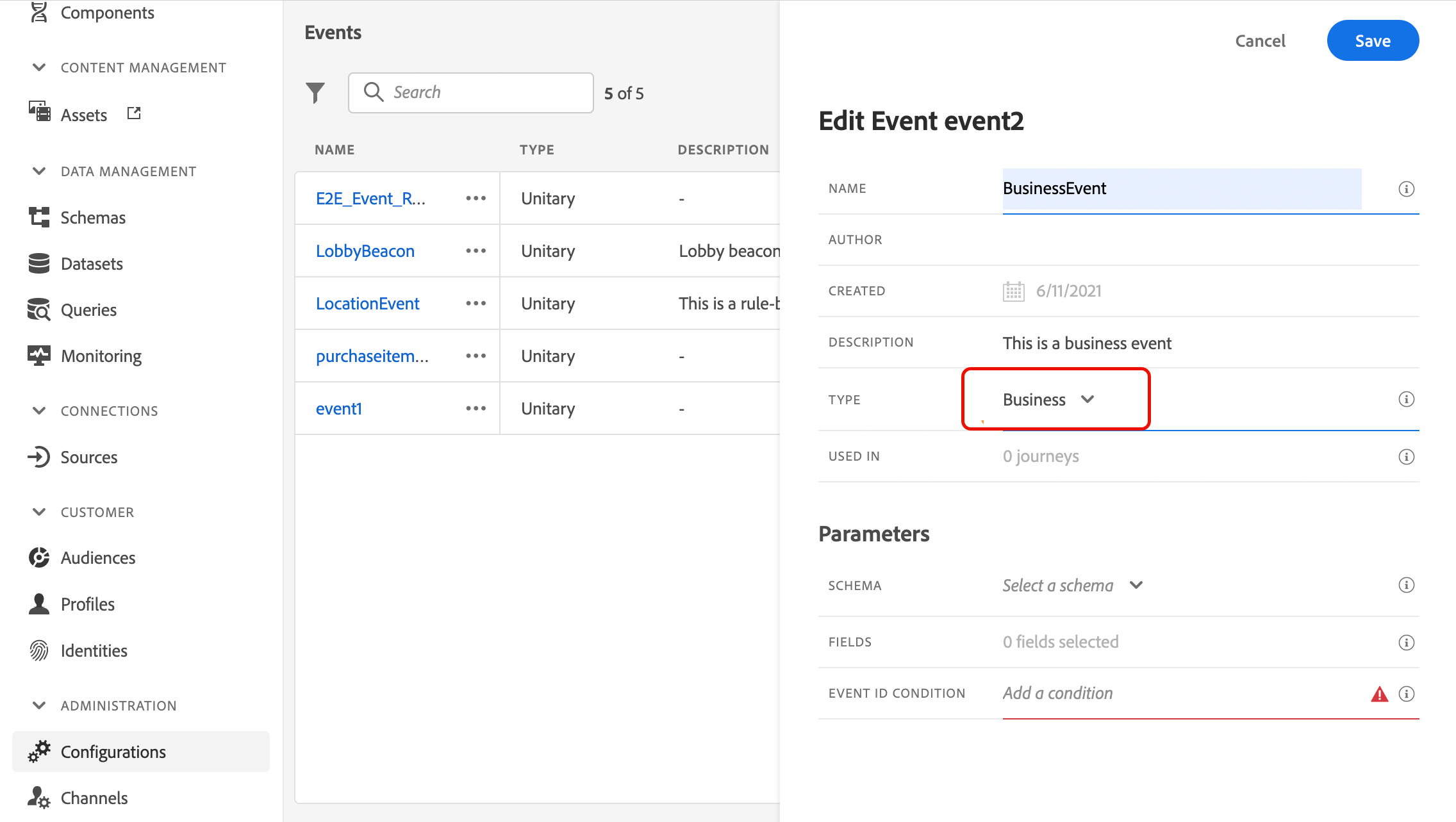Click the Identities fingerprint icon

(x=39, y=650)
